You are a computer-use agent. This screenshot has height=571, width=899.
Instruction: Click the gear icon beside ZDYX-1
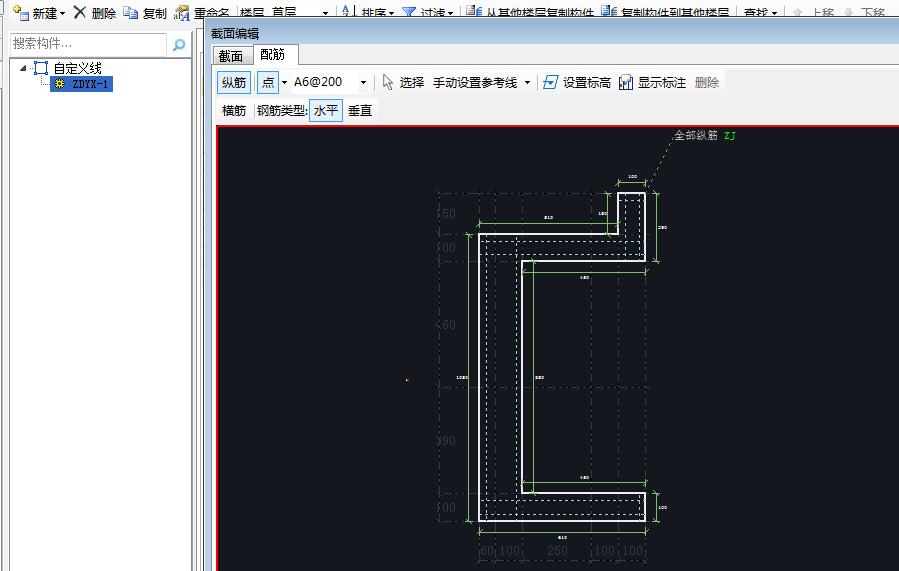click(60, 84)
